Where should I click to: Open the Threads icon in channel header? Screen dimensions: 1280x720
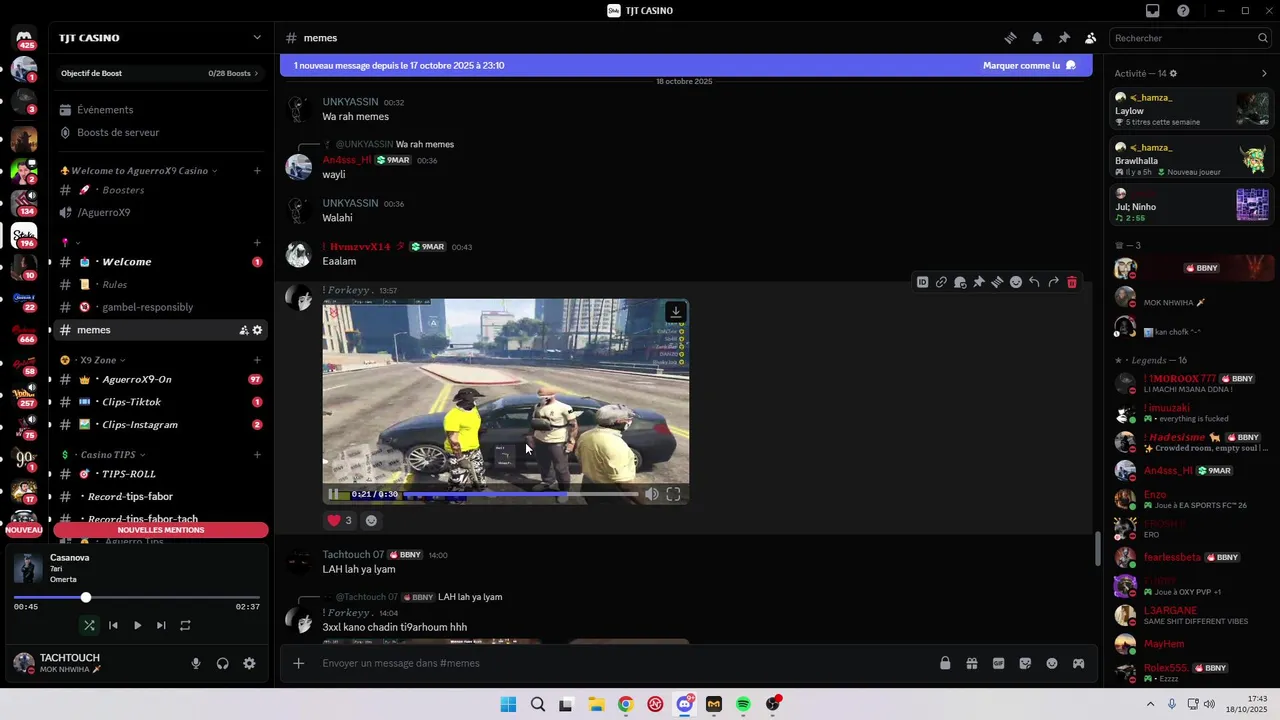tap(1010, 38)
